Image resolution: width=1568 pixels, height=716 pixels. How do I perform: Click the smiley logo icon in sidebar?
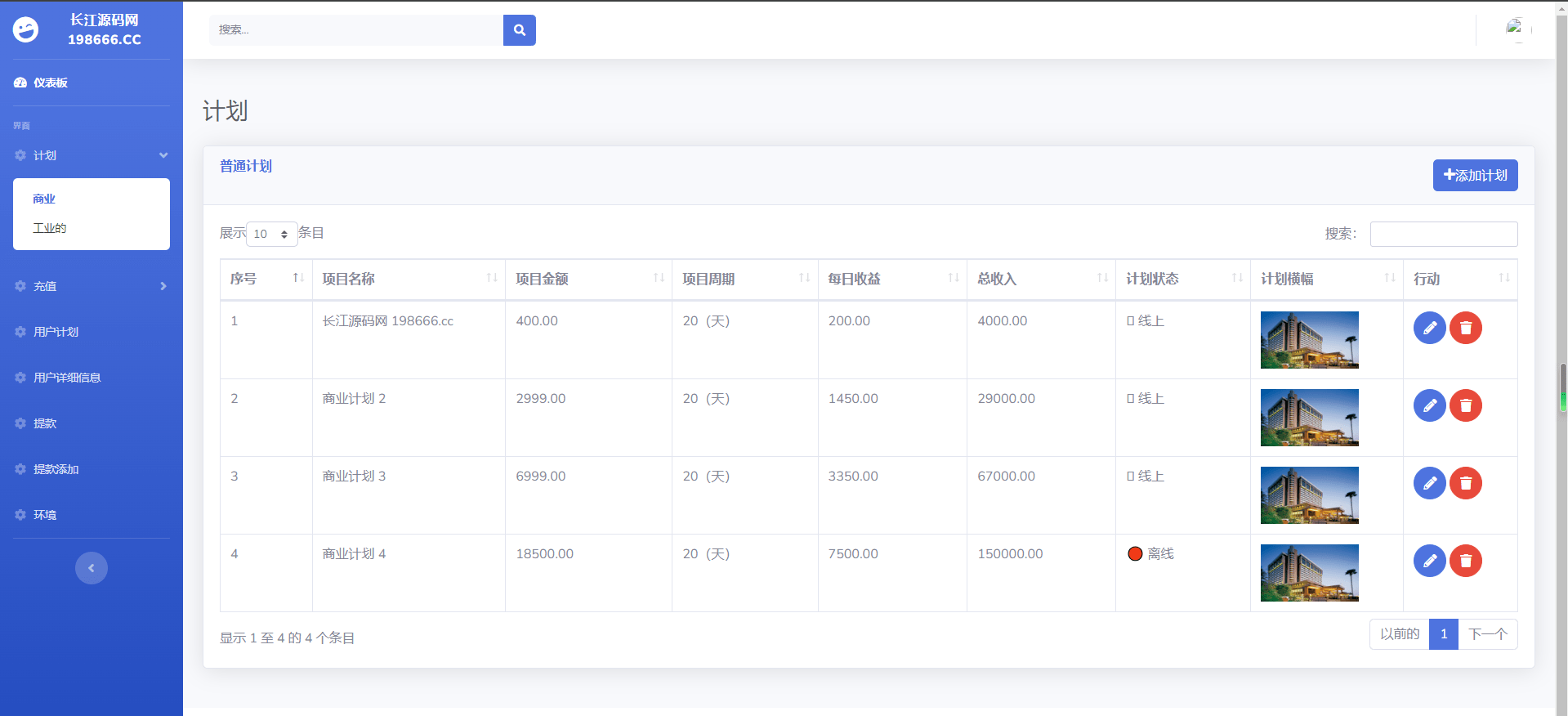click(x=26, y=30)
